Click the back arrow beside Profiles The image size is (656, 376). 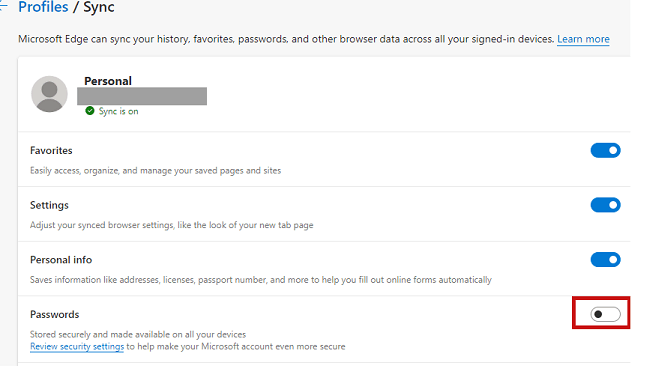click(3, 6)
